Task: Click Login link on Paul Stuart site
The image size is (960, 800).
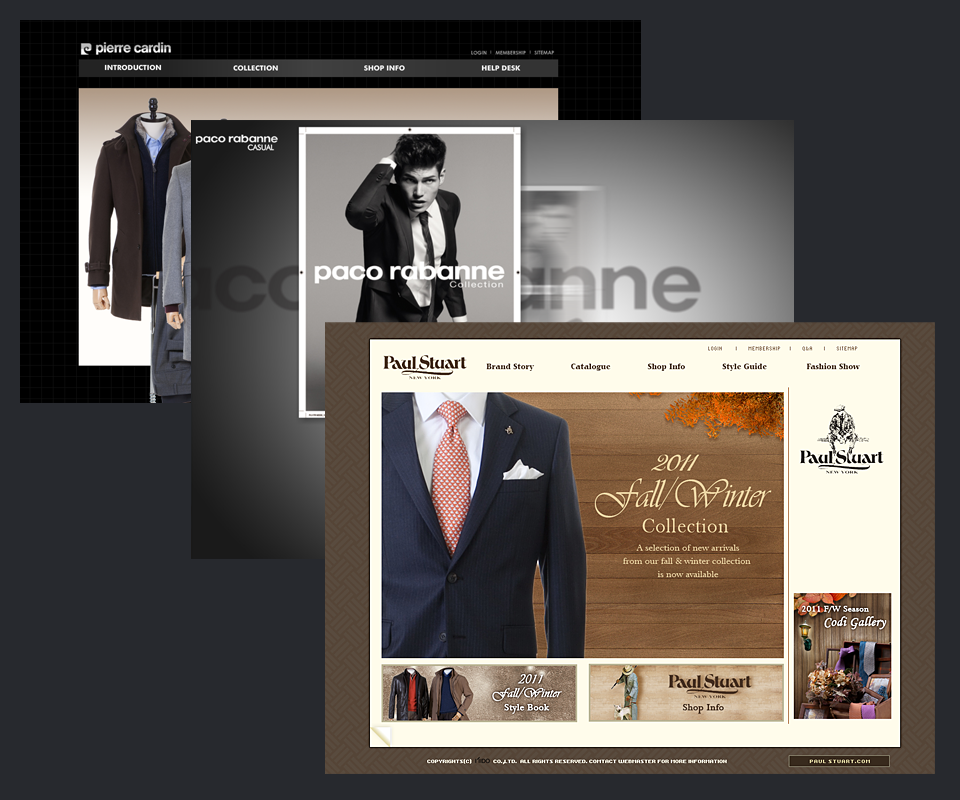Action: click(715, 348)
